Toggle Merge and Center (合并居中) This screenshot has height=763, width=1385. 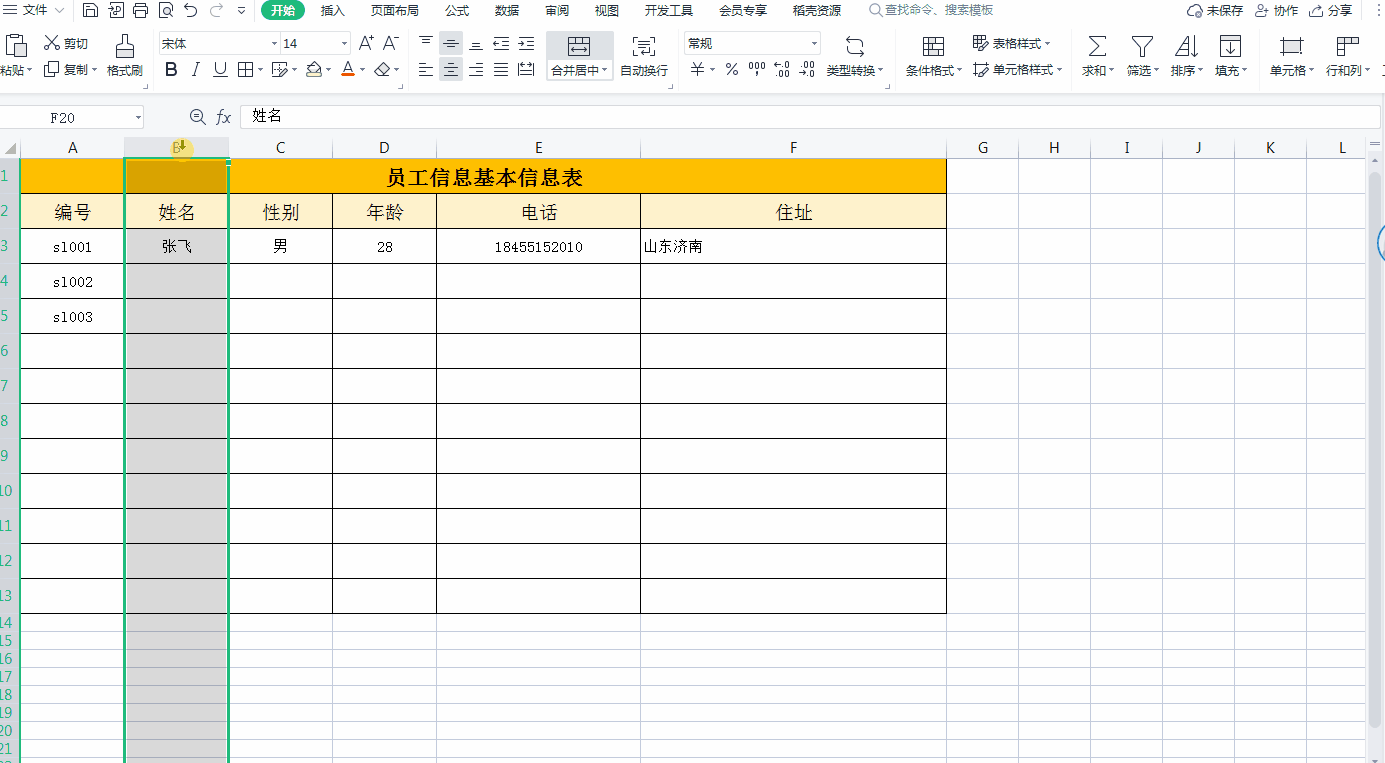pyautogui.click(x=579, y=56)
